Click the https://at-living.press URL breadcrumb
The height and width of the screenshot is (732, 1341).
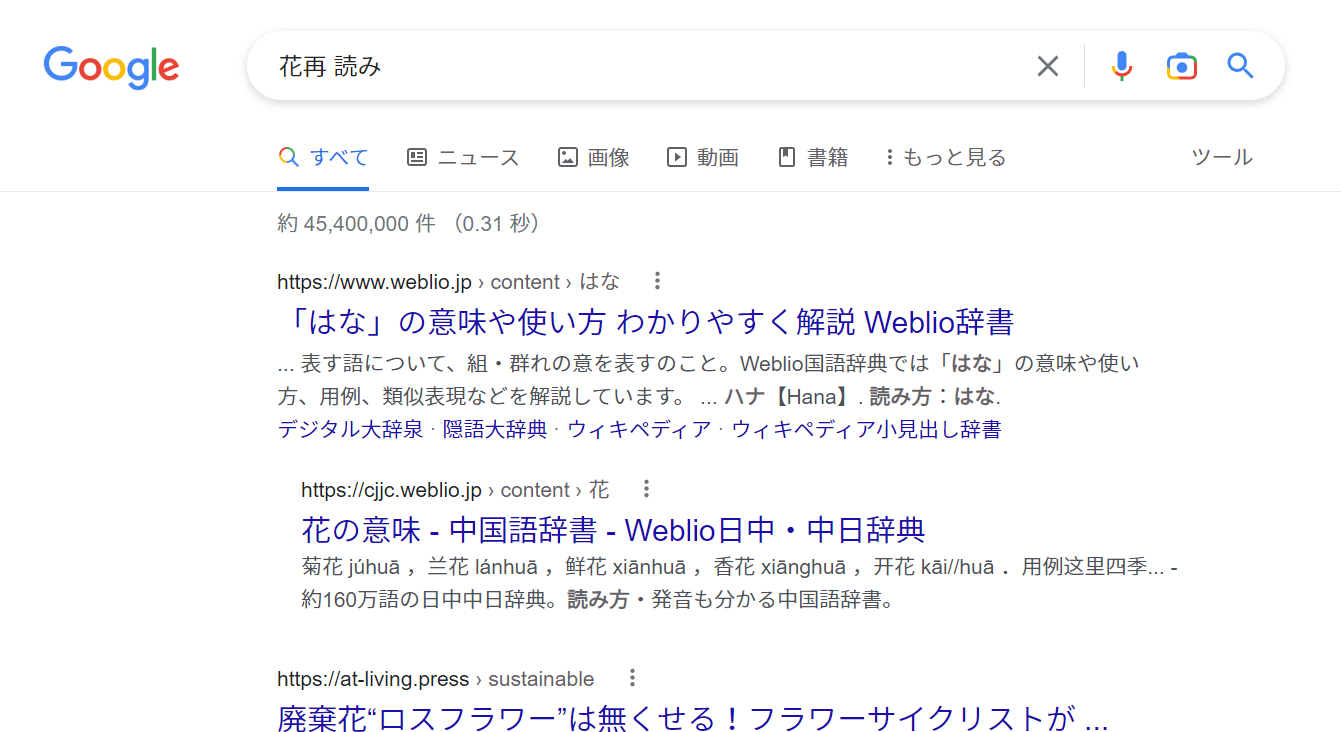(x=435, y=679)
